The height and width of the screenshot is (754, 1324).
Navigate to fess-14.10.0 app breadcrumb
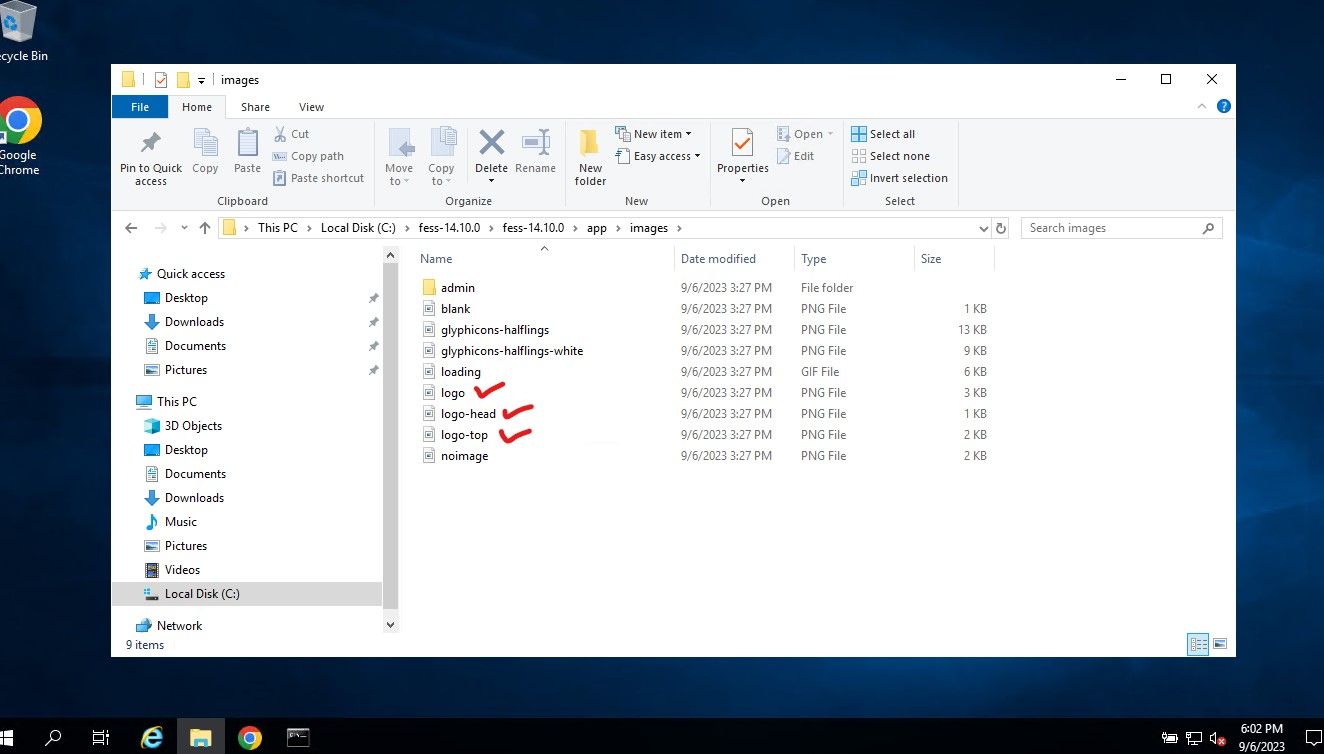(x=596, y=228)
